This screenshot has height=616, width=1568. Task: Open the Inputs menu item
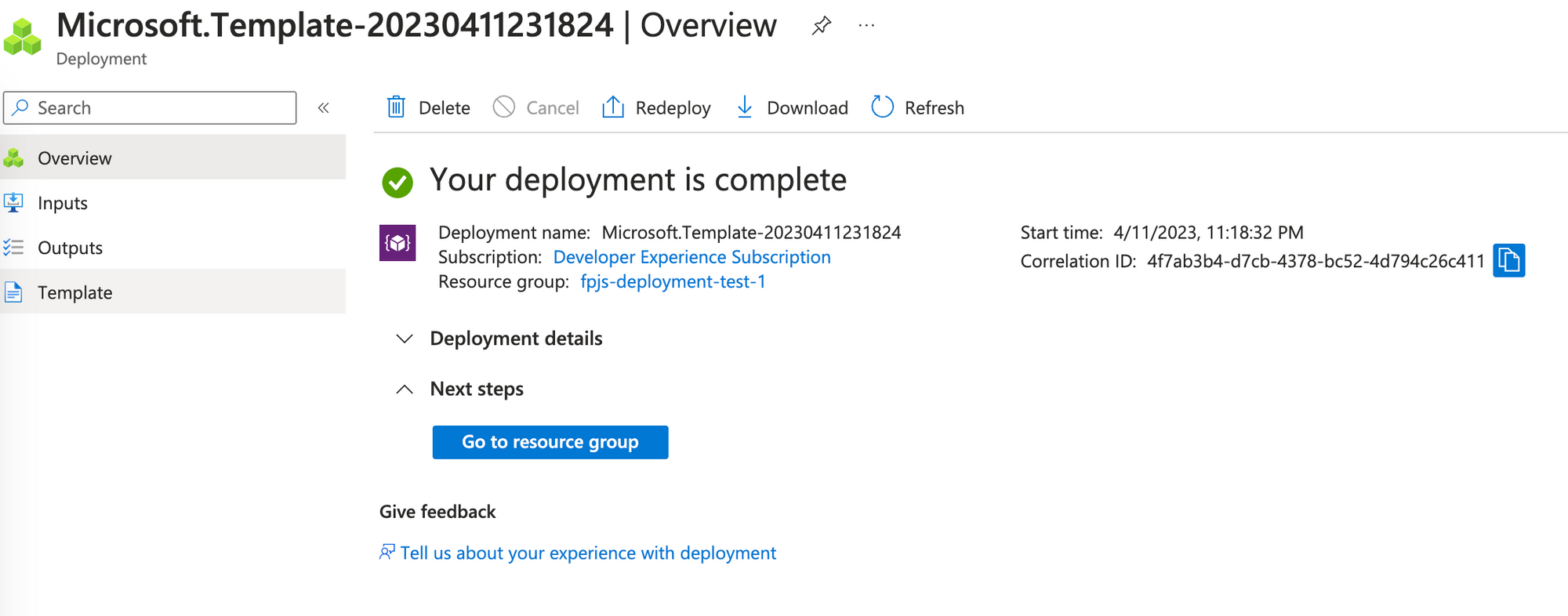point(172,202)
